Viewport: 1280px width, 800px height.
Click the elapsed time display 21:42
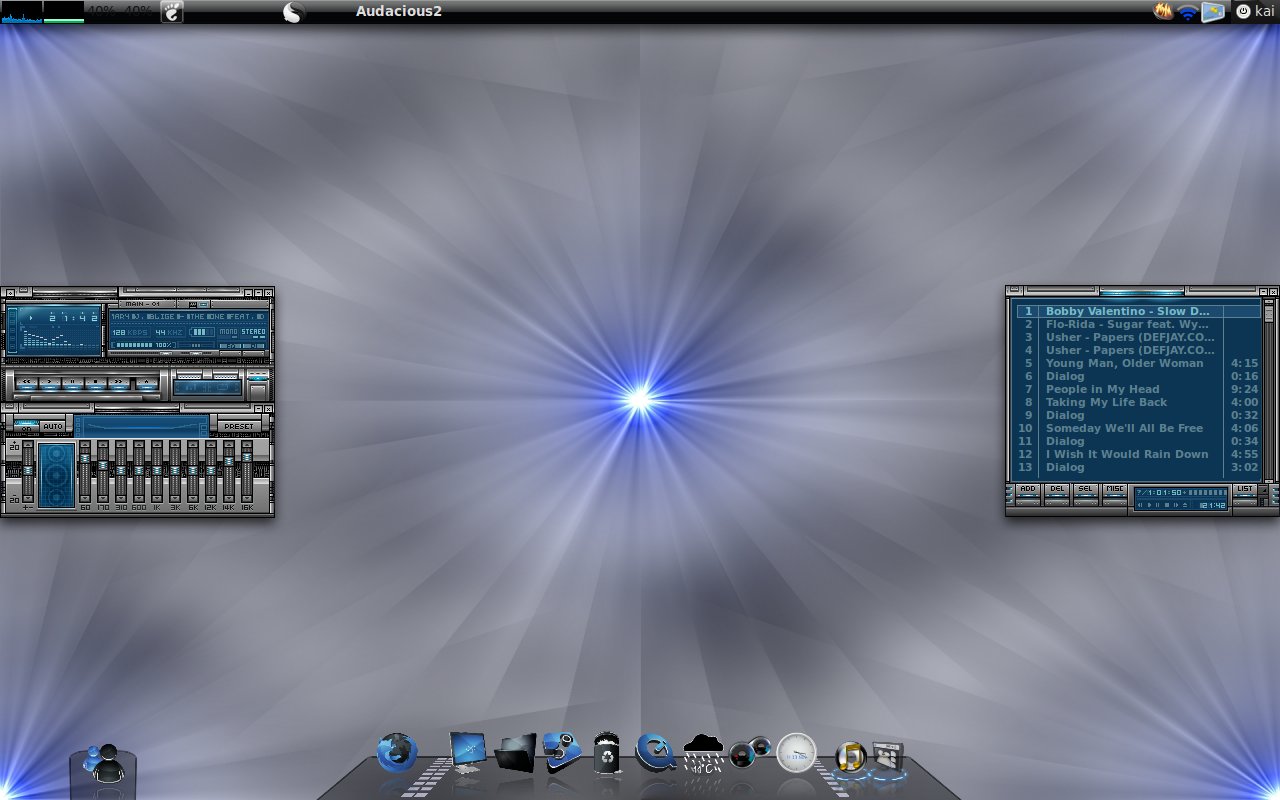point(73,317)
